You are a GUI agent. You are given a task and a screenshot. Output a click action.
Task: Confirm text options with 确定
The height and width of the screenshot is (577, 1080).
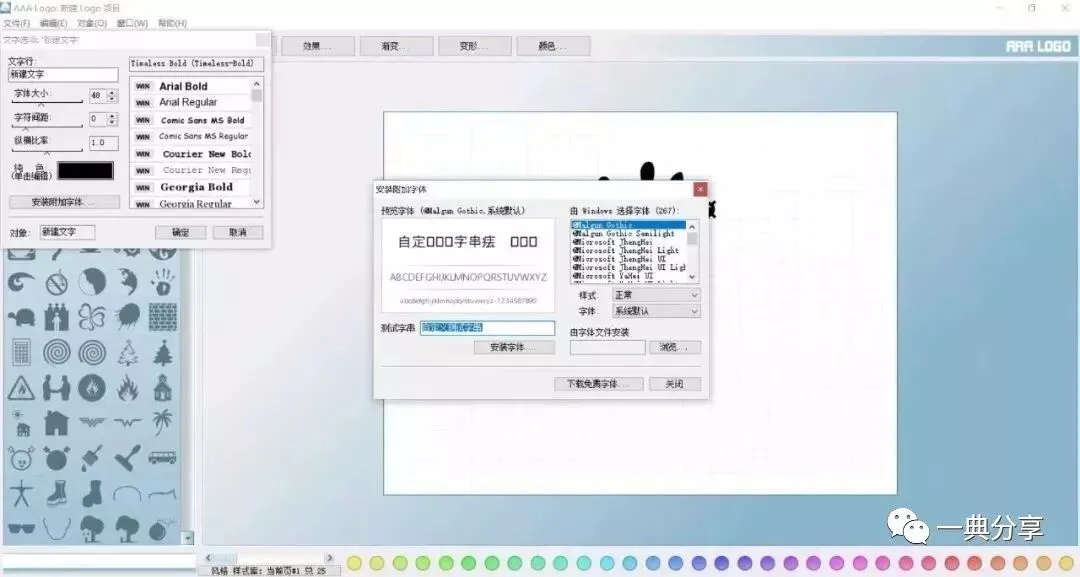180,233
